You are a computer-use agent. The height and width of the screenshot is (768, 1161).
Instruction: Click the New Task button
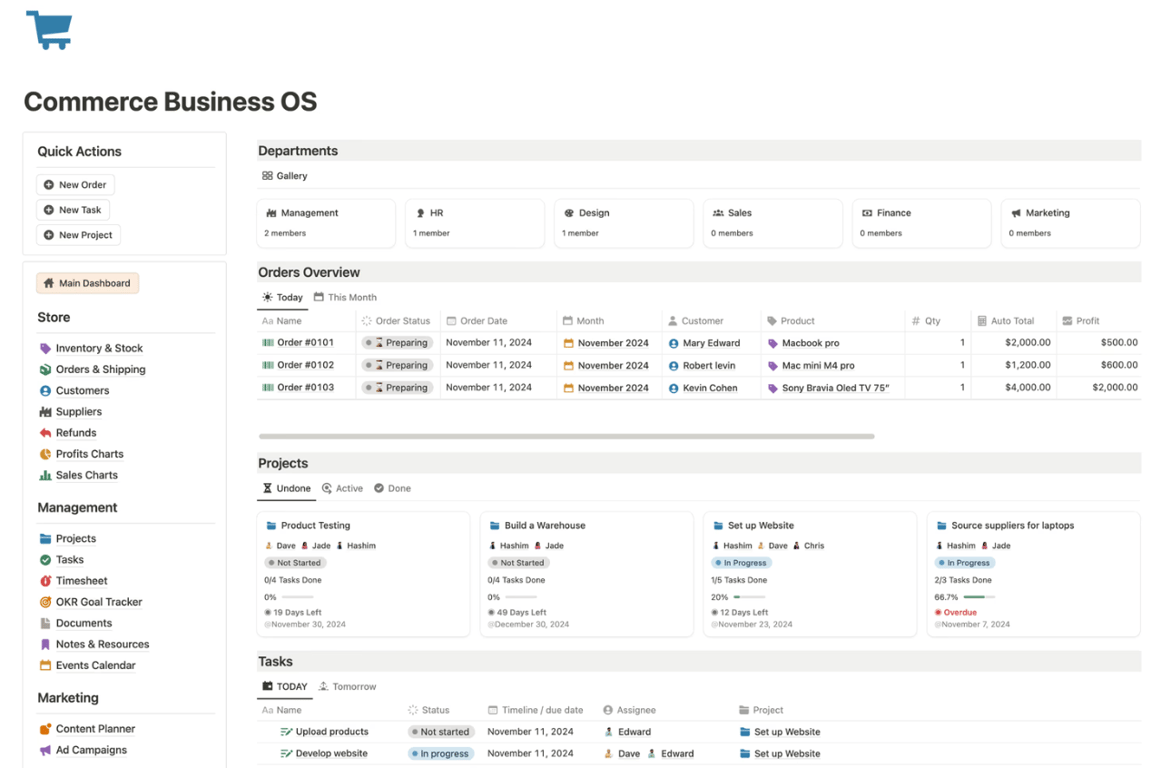click(x=73, y=210)
